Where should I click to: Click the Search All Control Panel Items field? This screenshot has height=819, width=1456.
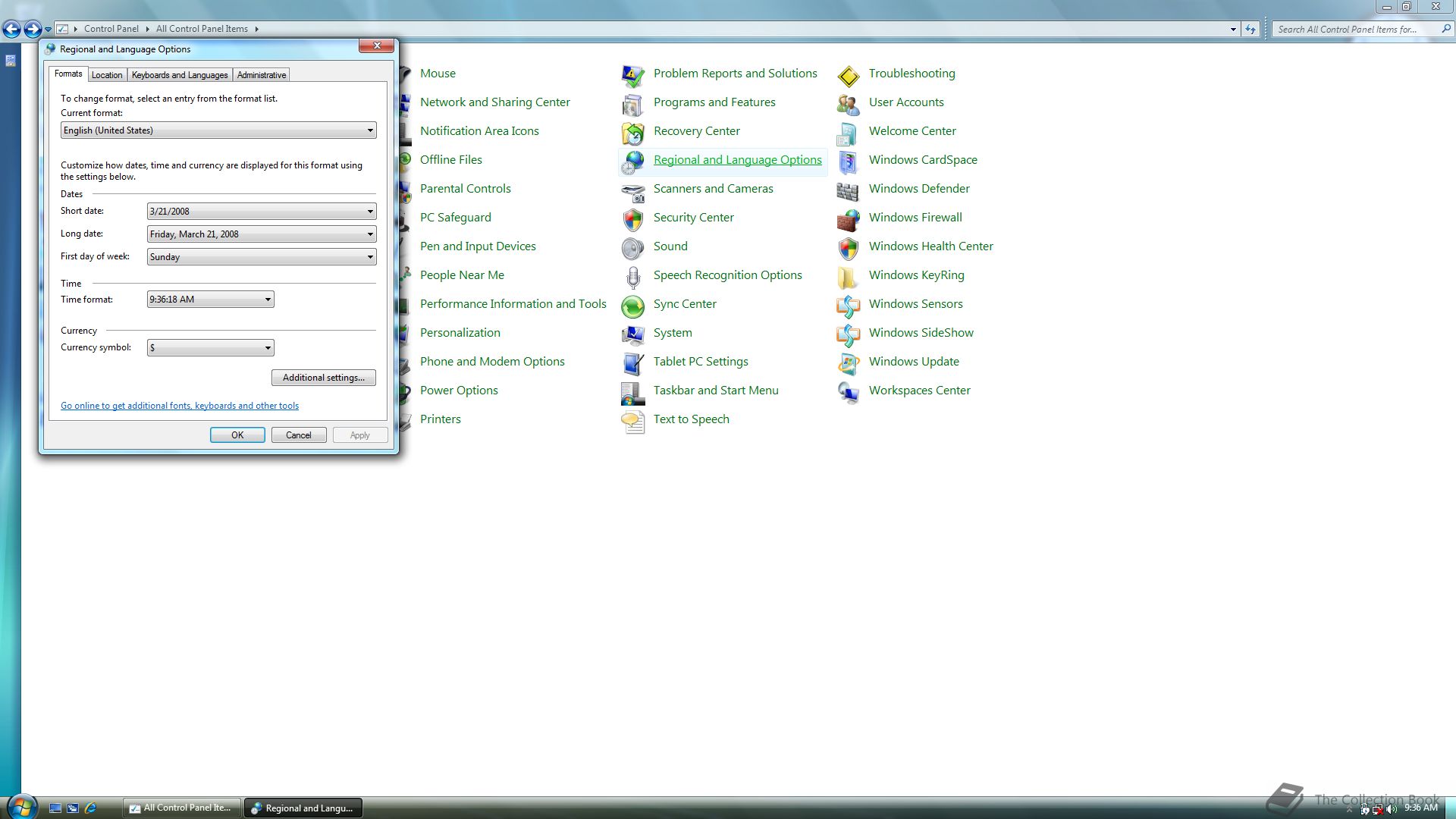point(1355,30)
